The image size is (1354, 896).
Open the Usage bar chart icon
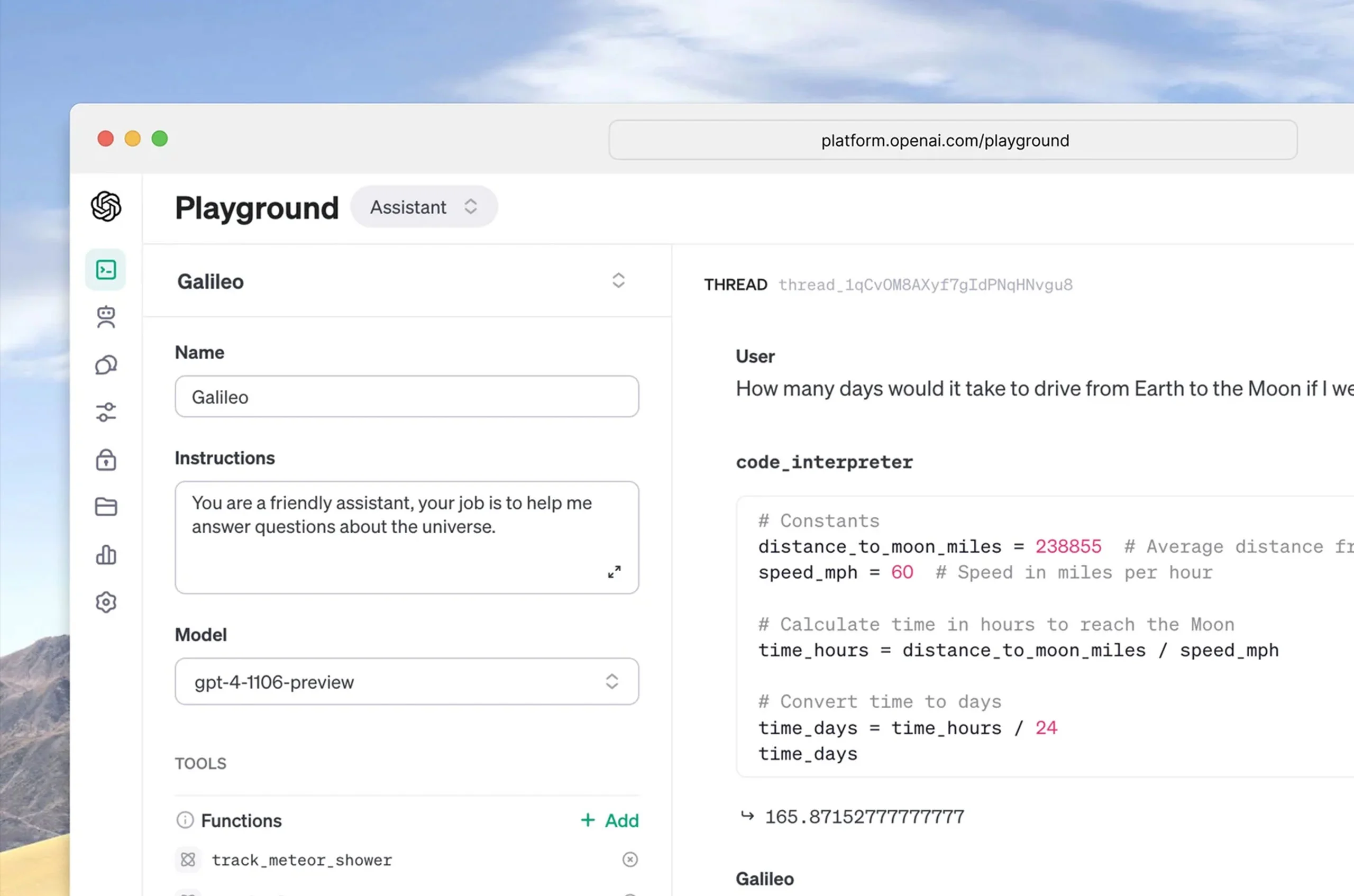click(x=106, y=555)
